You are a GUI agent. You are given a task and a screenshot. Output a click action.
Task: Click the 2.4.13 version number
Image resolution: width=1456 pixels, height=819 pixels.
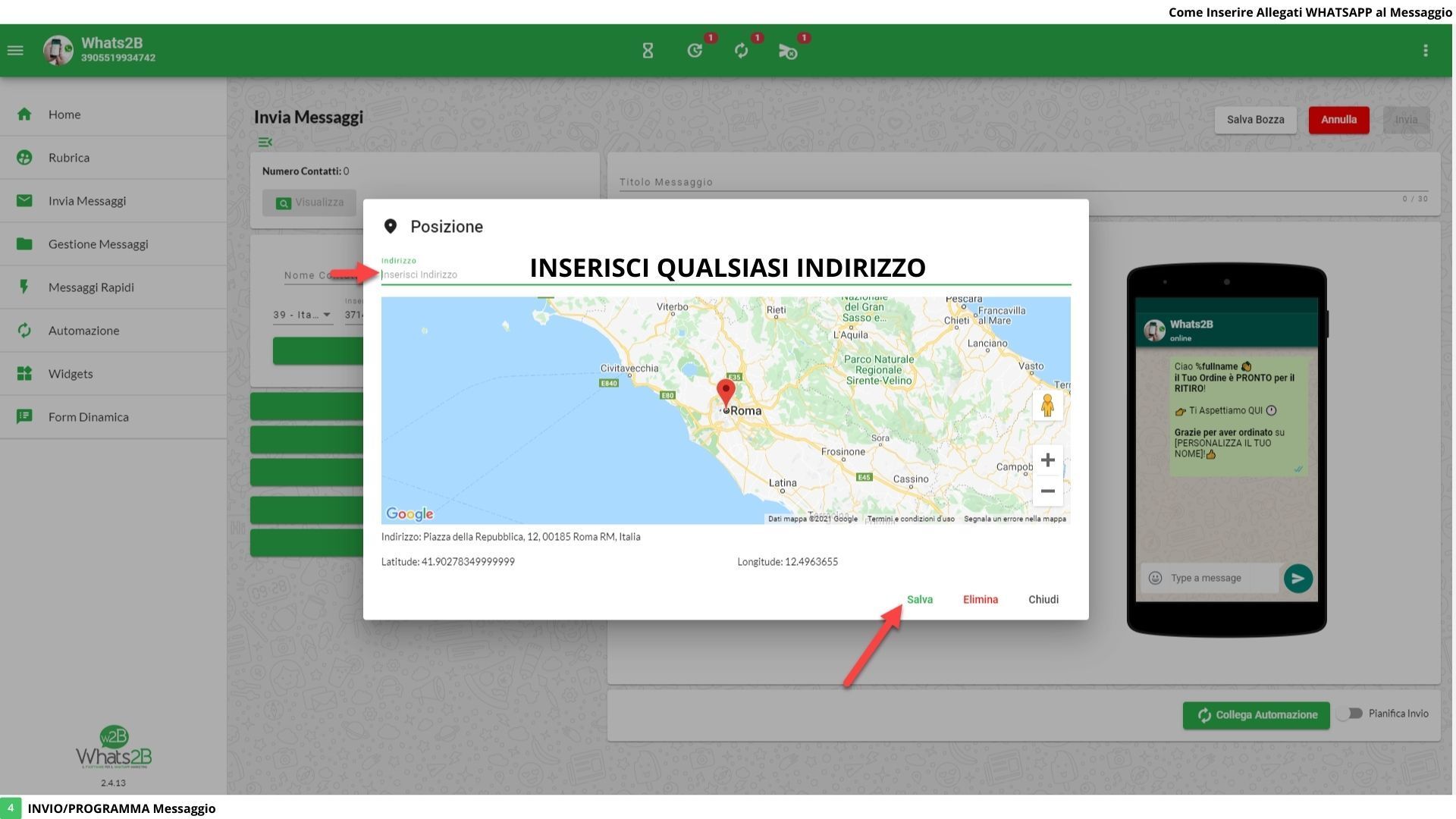(x=114, y=783)
